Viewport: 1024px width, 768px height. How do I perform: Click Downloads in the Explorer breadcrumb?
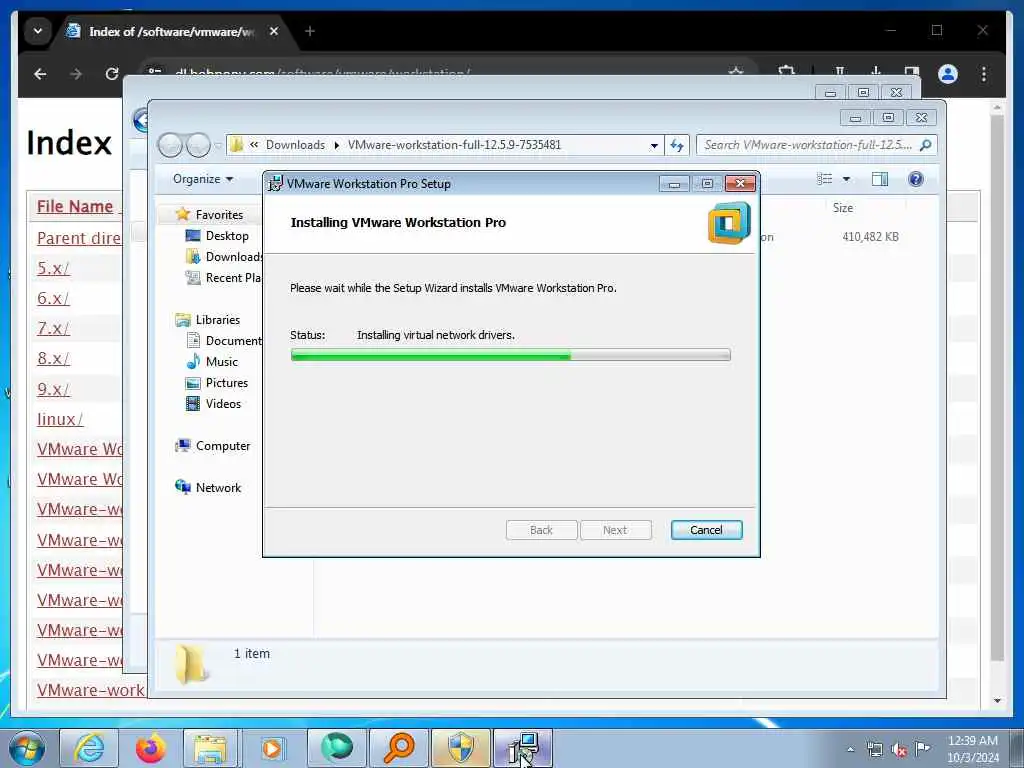click(295, 145)
